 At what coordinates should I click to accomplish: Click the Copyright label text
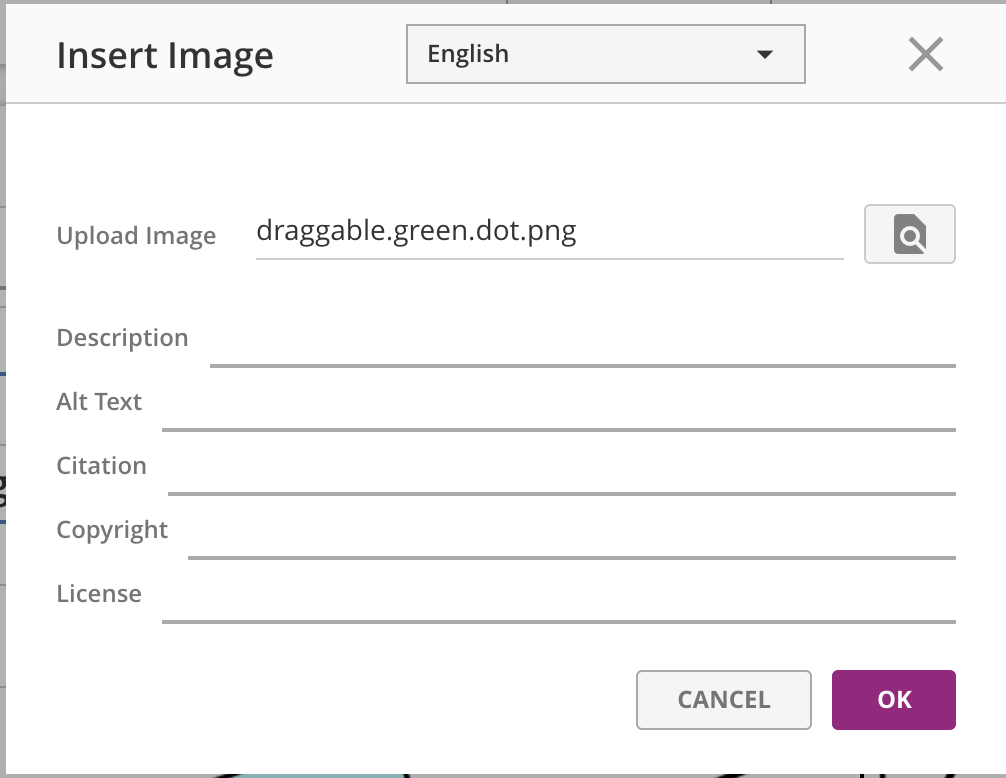coord(112,530)
